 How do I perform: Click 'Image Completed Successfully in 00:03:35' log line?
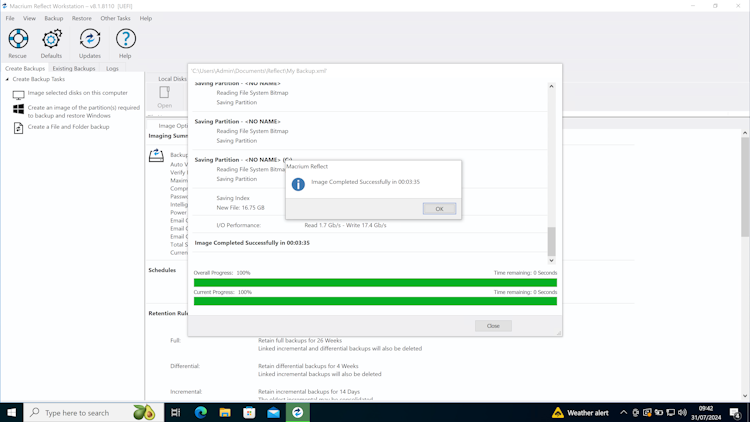click(x=252, y=243)
